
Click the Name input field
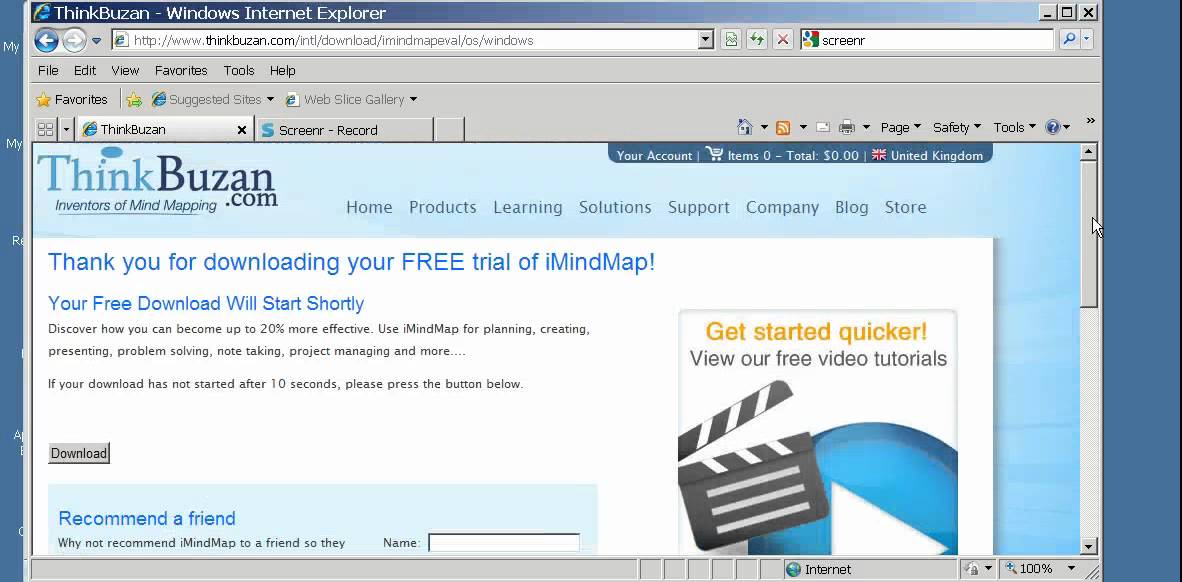pos(504,543)
